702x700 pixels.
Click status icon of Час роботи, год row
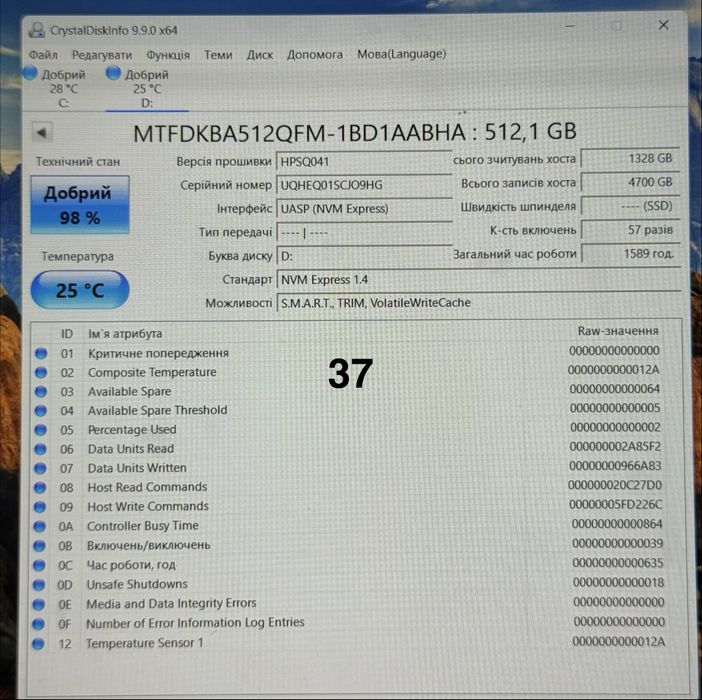coord(39,565)
